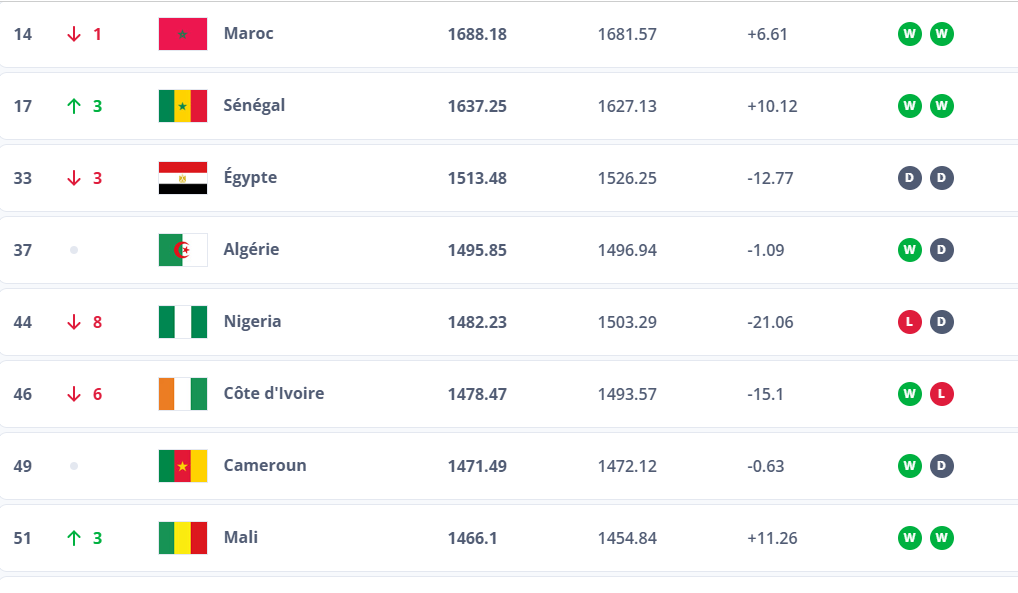Image resolution: width=1018 pixels, height=593 pixels.
Task: Click Sénégal's green up arrow indicator
Action: click(73, 106)
